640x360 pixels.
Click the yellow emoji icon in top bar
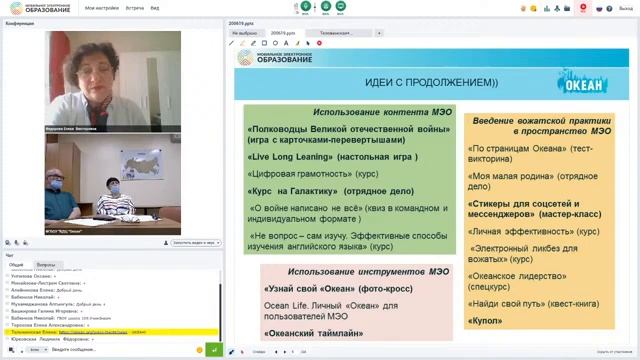[533, 8]
